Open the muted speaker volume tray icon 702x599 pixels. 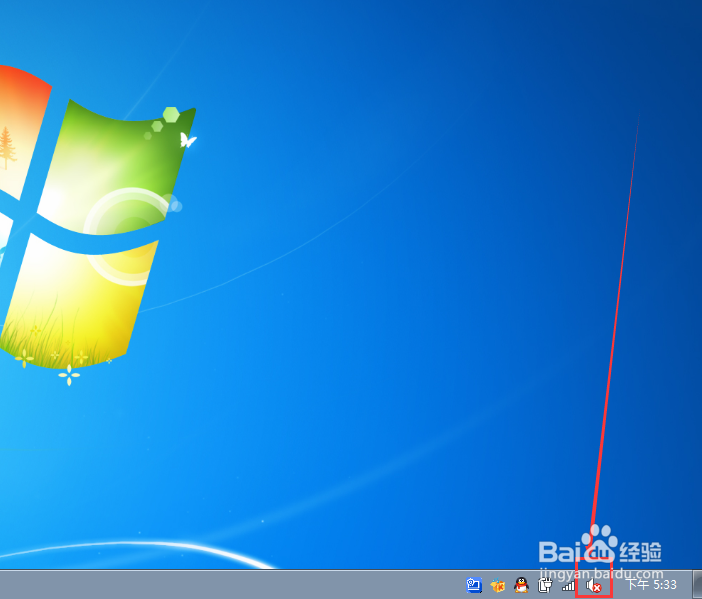594,585
